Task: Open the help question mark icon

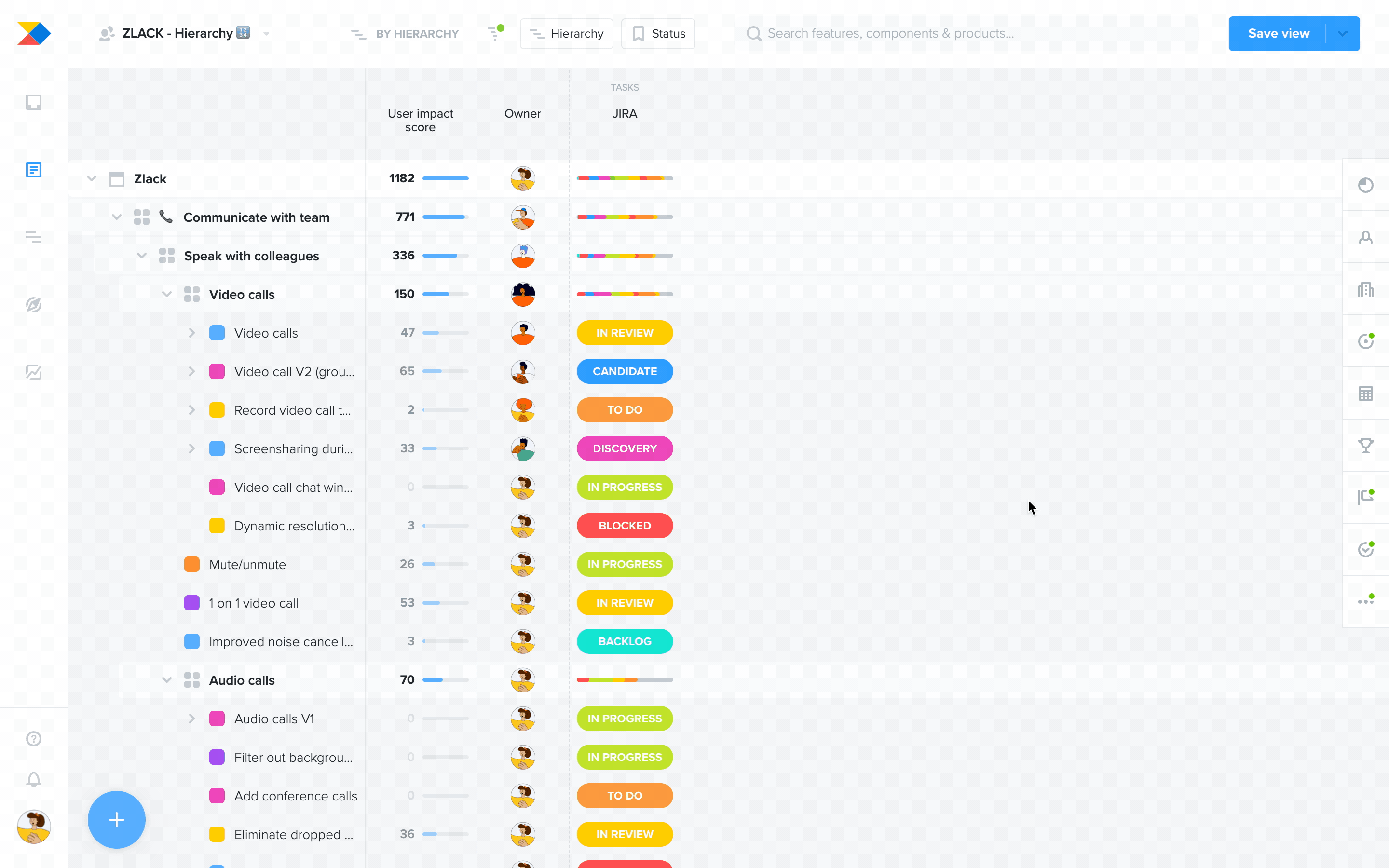Action: 34,739
